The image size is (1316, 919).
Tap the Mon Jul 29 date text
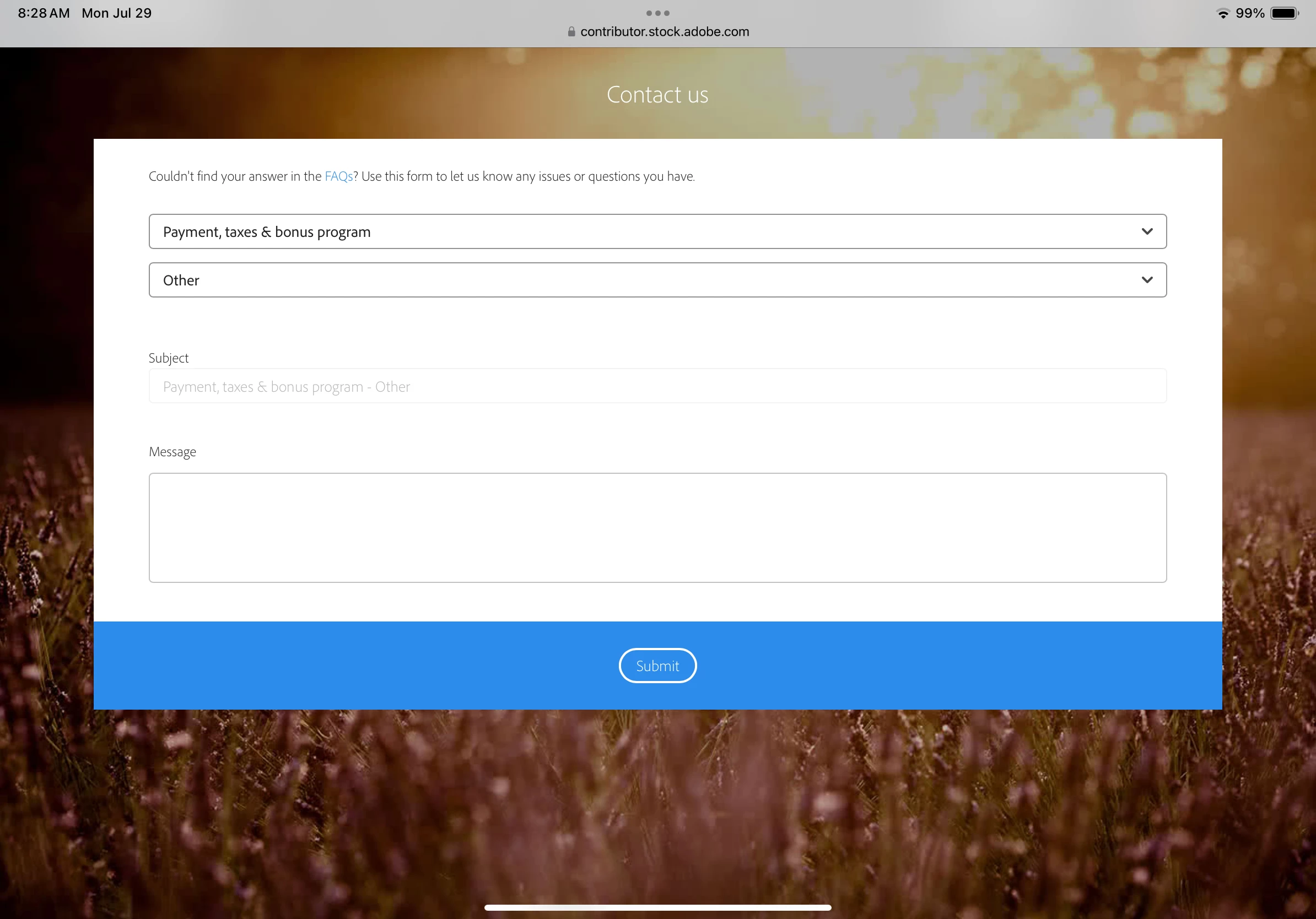pyautogui.click(x=116, y=13)
